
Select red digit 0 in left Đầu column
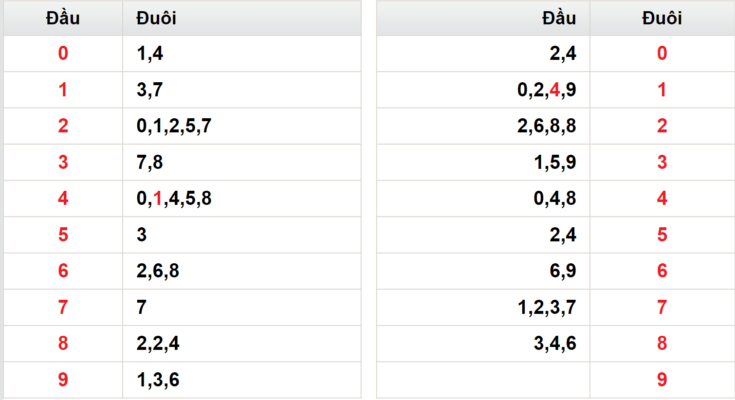pyautogui.click(x=63, y=53)
